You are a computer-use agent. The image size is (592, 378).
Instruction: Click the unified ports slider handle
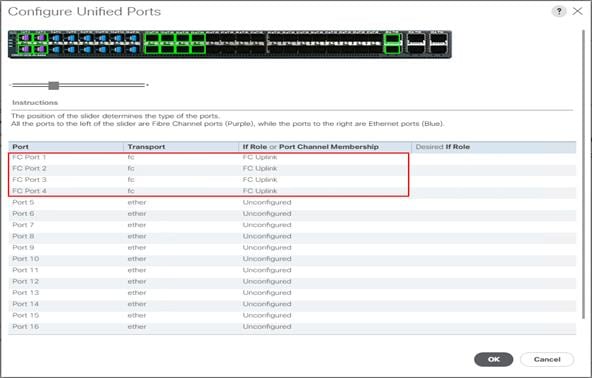point(54,85)
